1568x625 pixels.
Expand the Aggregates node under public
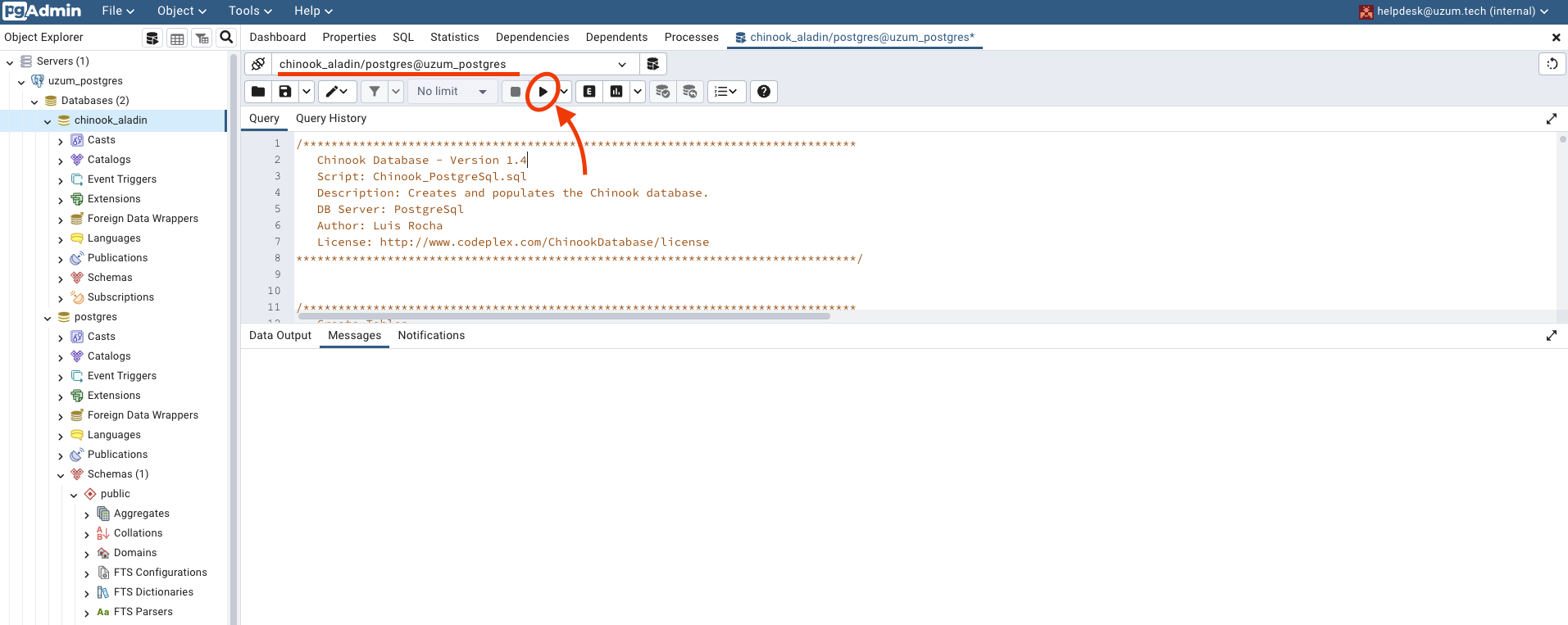pos(87,514)
